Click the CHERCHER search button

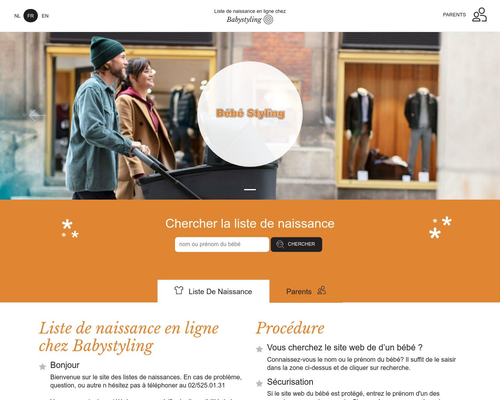click(296, 244)
